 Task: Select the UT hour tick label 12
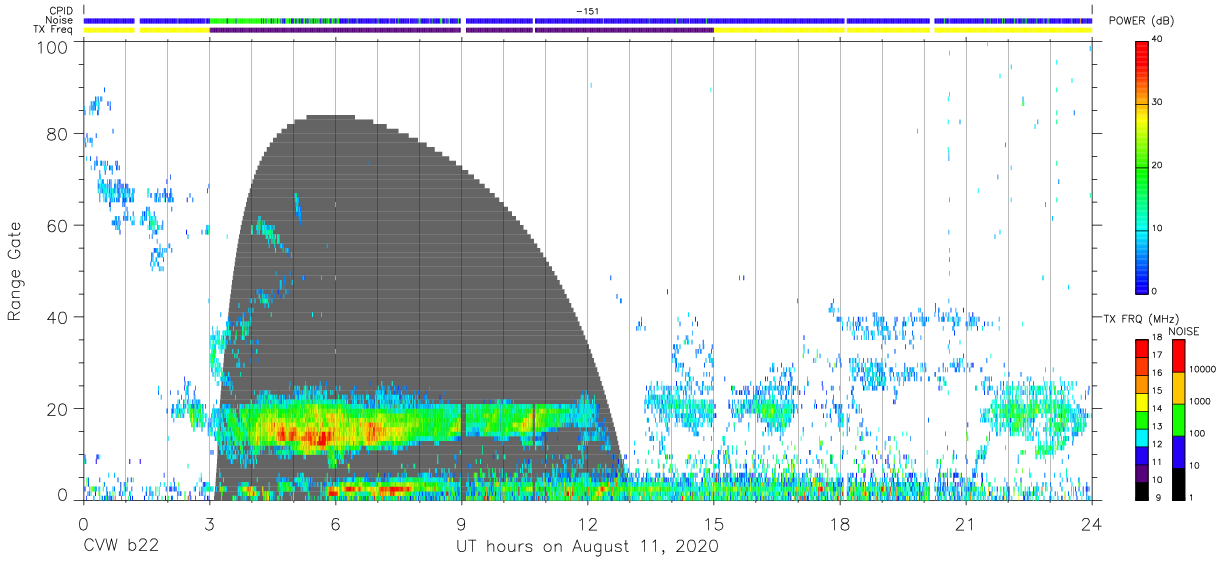point(588,523)
